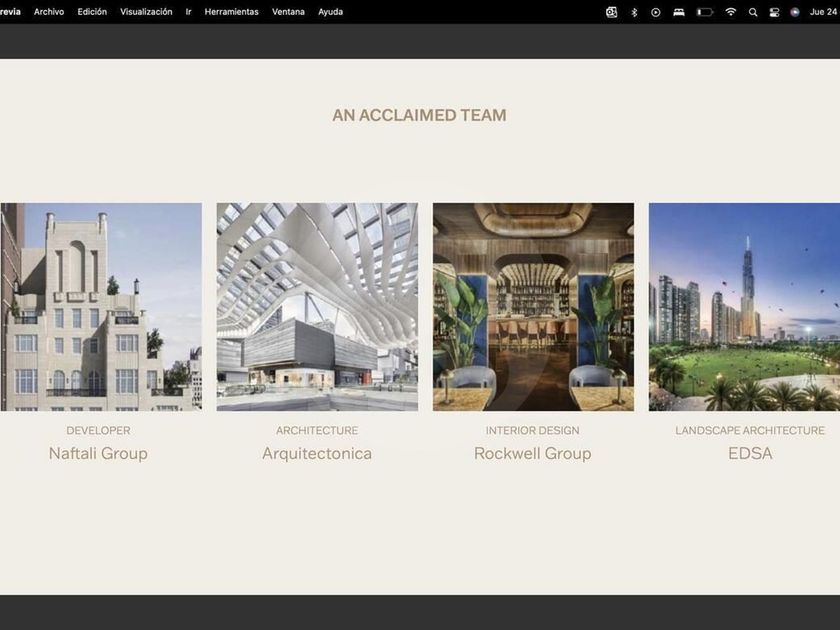Check the battery status icon
840x630 pixels.
point(705,12)
